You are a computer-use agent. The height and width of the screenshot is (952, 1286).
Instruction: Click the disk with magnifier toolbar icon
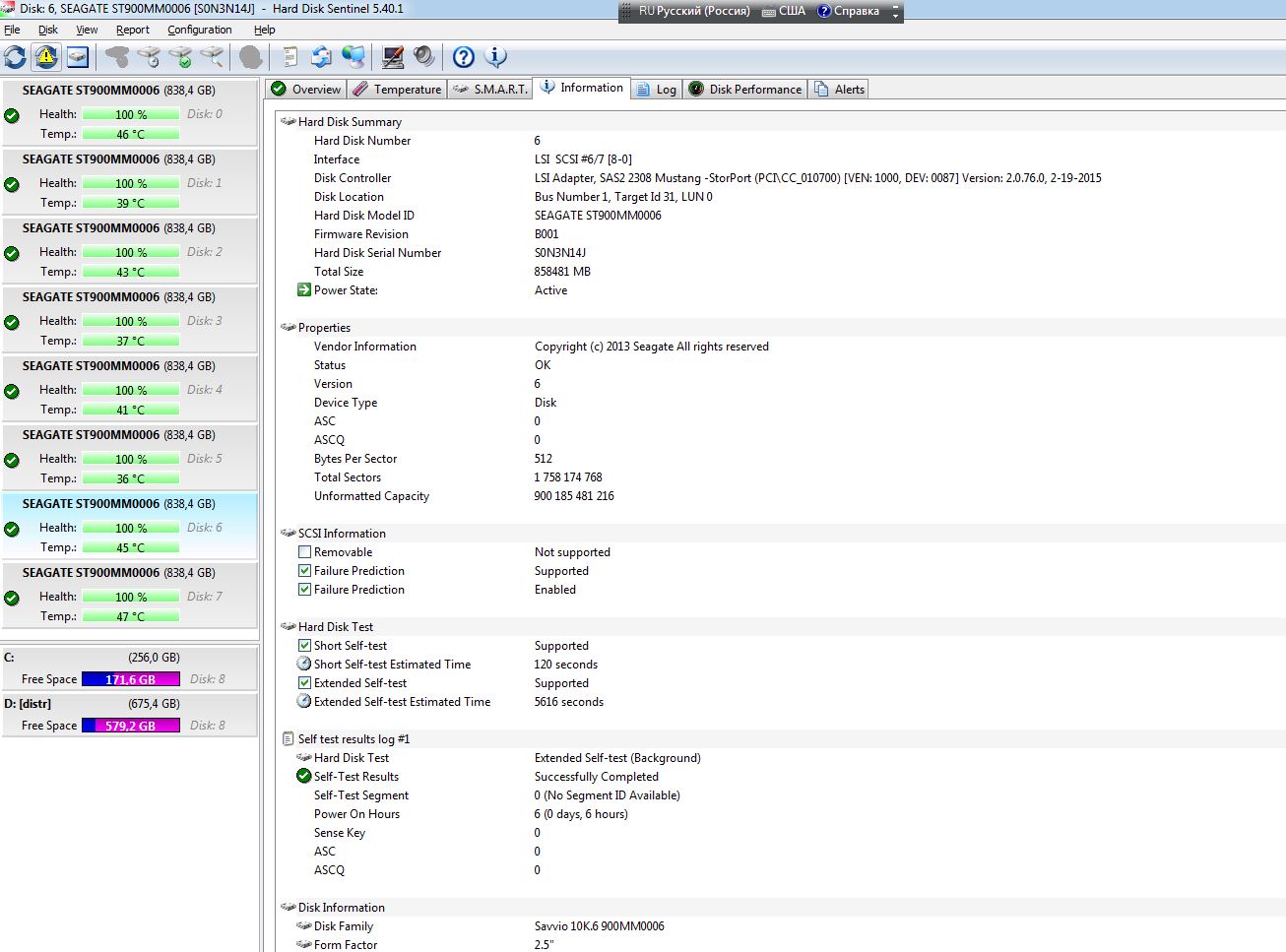tap(212, 57)
